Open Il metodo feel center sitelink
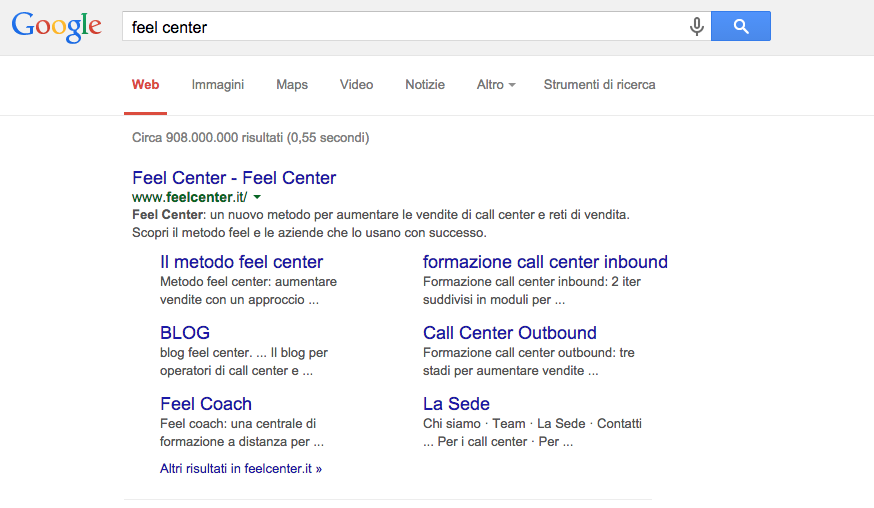The width and height of the screenshot is (874, 508). point(241,262)
